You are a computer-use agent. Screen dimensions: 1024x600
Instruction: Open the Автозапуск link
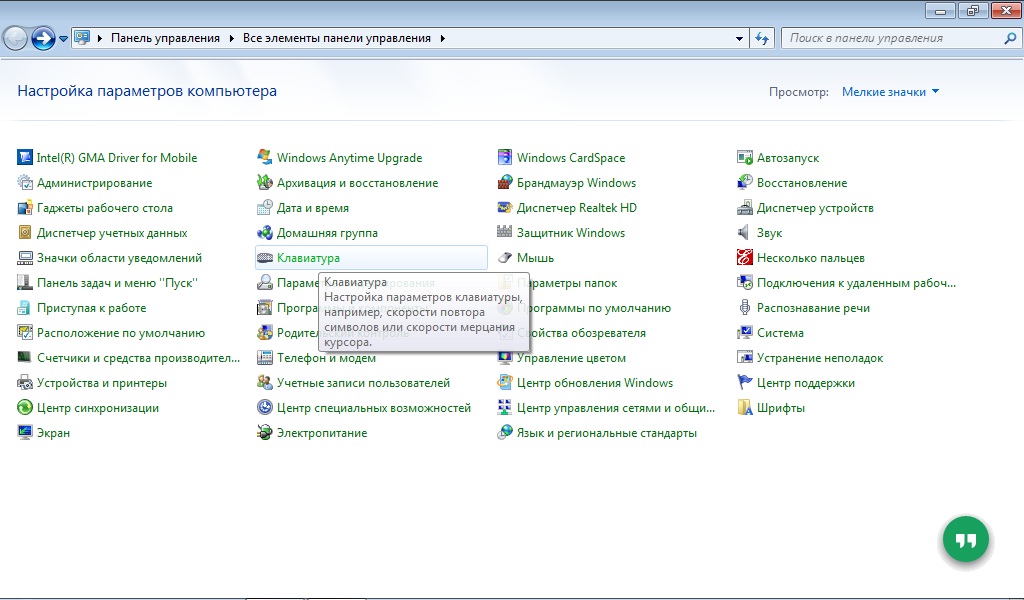(788, 158)
